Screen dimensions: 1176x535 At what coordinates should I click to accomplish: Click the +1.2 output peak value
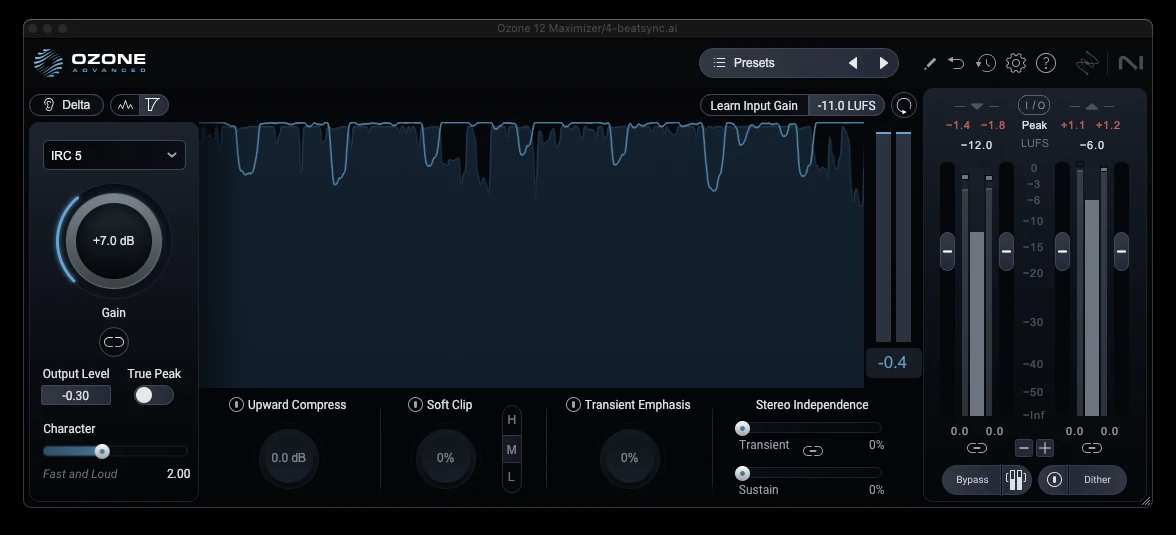[x=1108, y=125]
